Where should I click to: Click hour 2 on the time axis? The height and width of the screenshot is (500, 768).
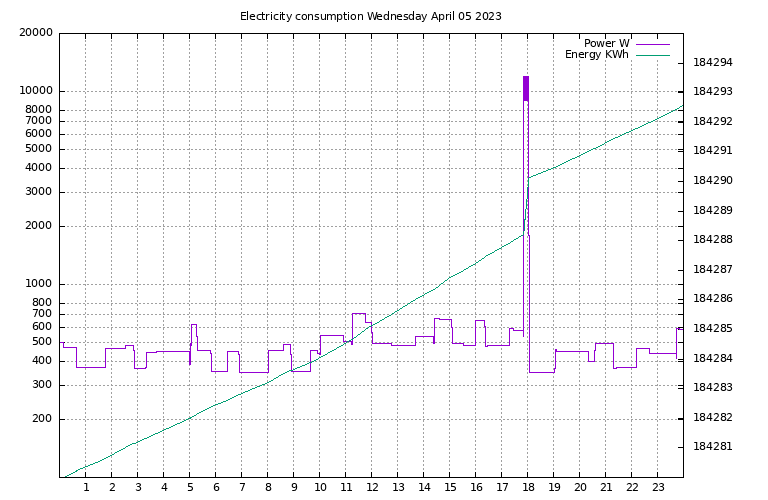coord(112,487)
